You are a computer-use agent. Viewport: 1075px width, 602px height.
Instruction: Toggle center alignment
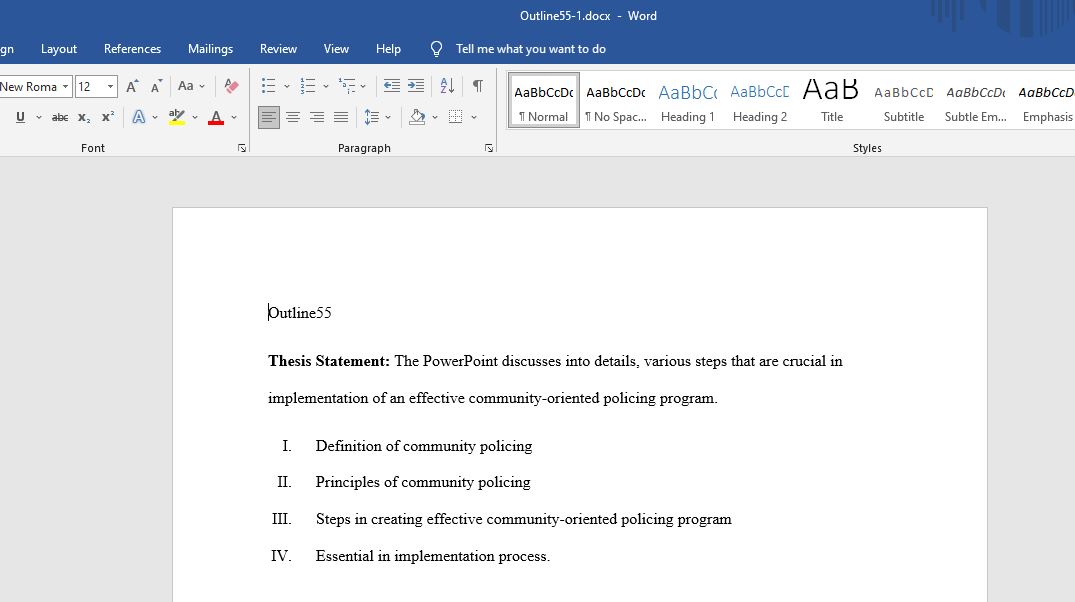pyautogui.click(x=293, y=117)
